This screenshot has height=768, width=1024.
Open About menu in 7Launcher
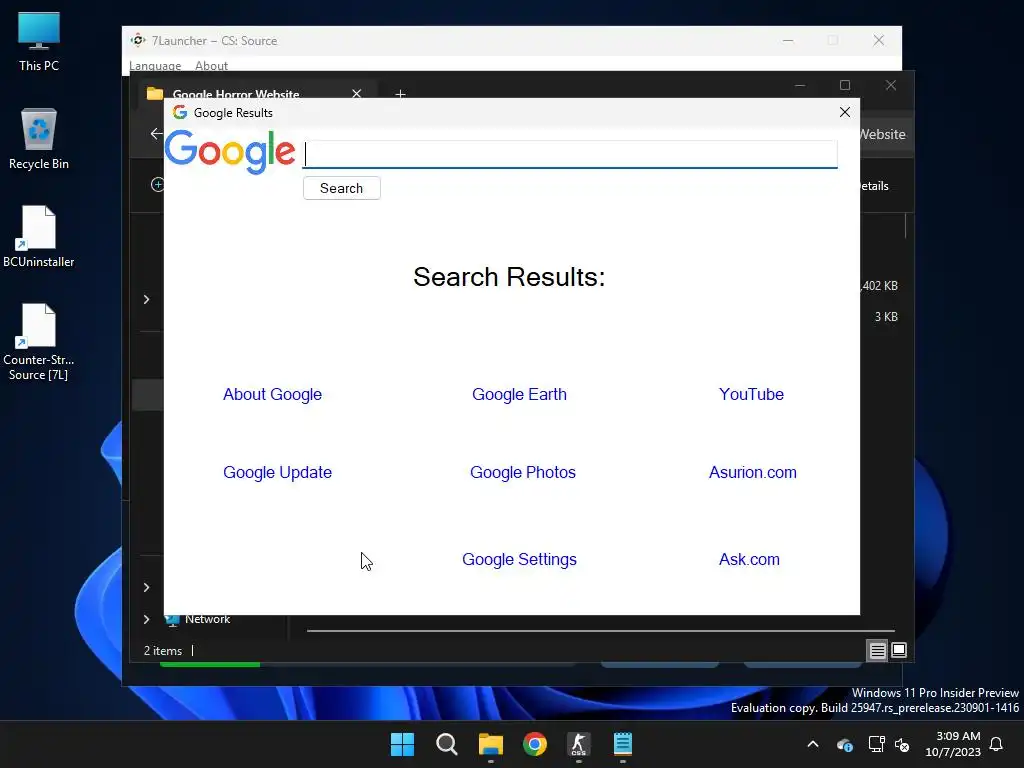coord(211,65)
